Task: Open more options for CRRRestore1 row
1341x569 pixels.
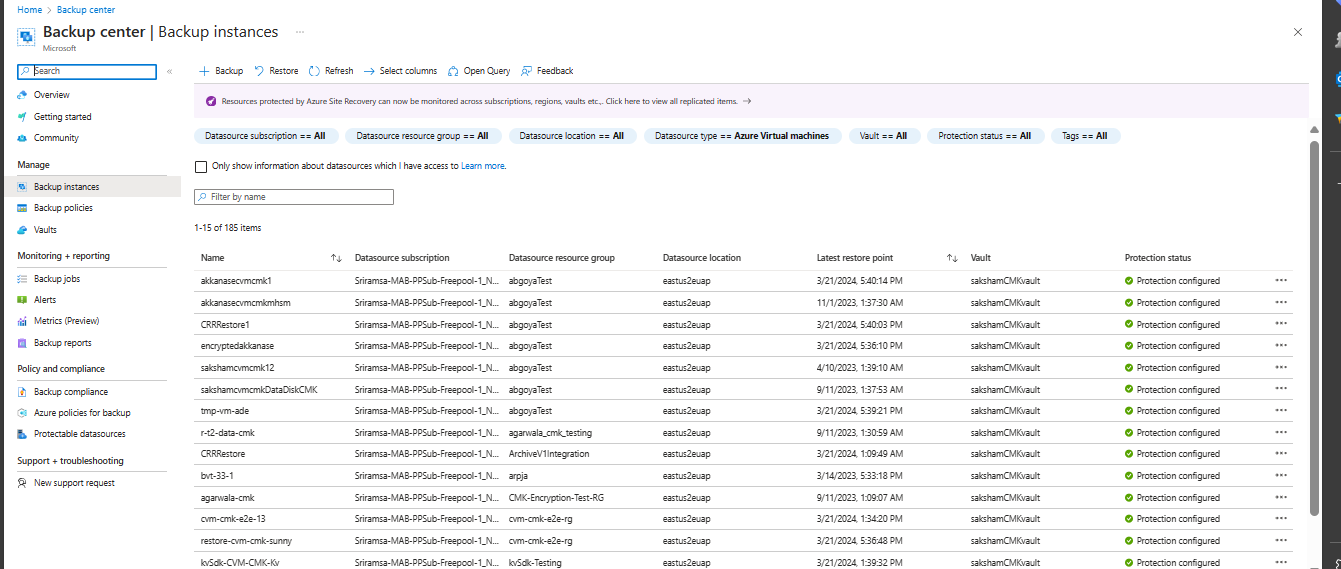Action: (1281, 324)
